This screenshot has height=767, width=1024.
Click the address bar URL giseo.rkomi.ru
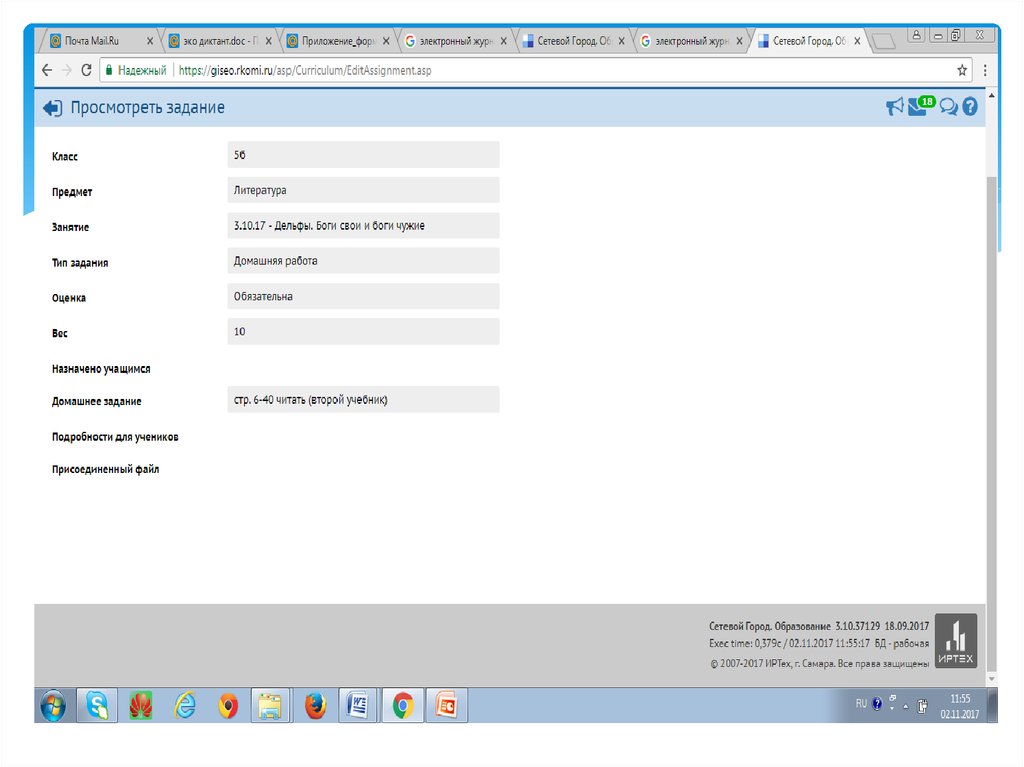[305, 70]
